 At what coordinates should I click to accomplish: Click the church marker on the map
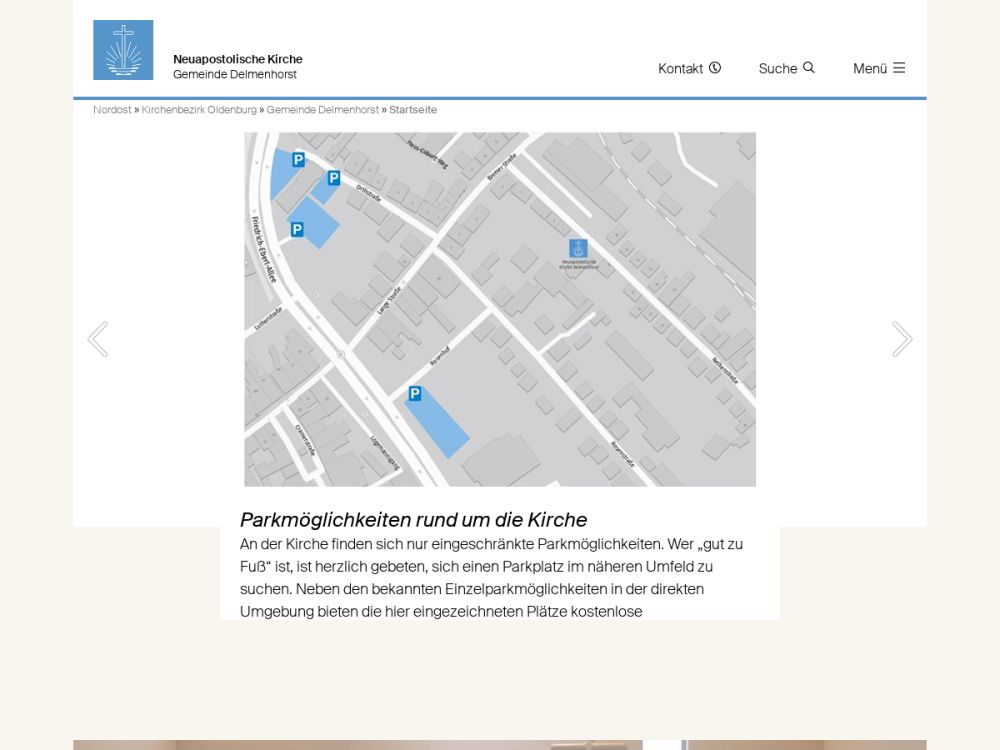click(x=578, y=249)
